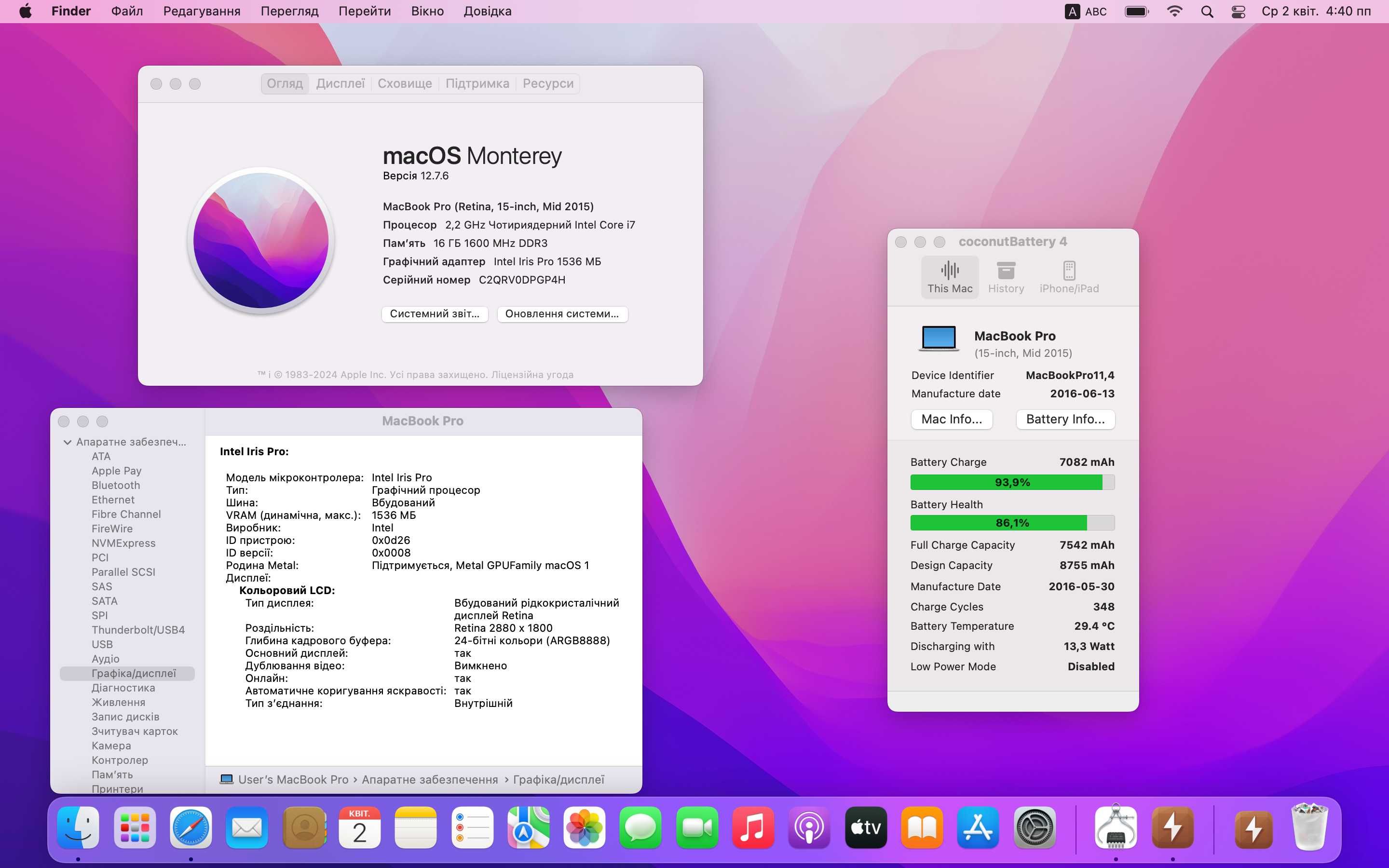Screen dimensions: 1389x868
Task: Select the Огляд tab
Action: [x=285, y=84]
